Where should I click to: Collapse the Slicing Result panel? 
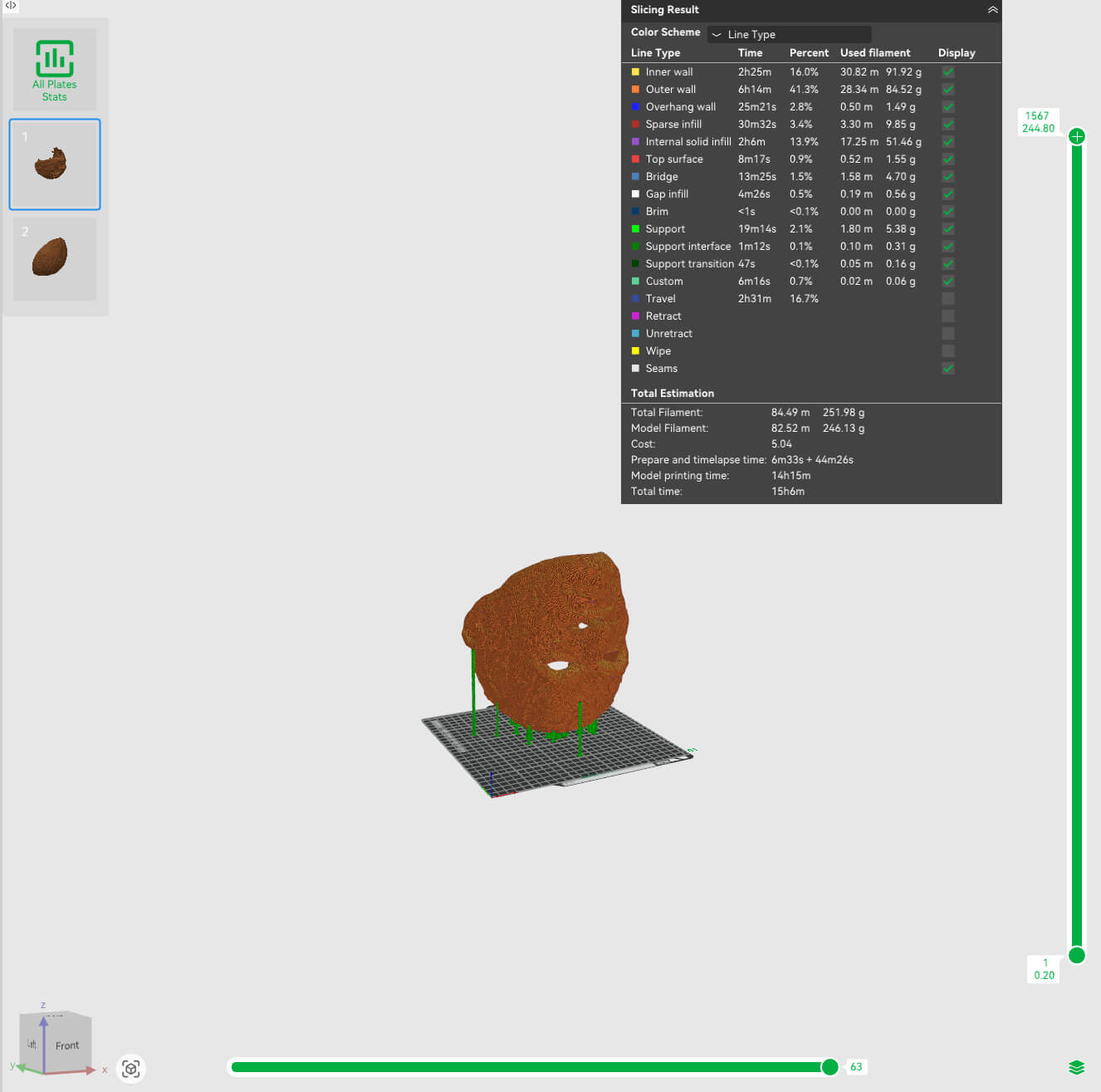[992, 10]
